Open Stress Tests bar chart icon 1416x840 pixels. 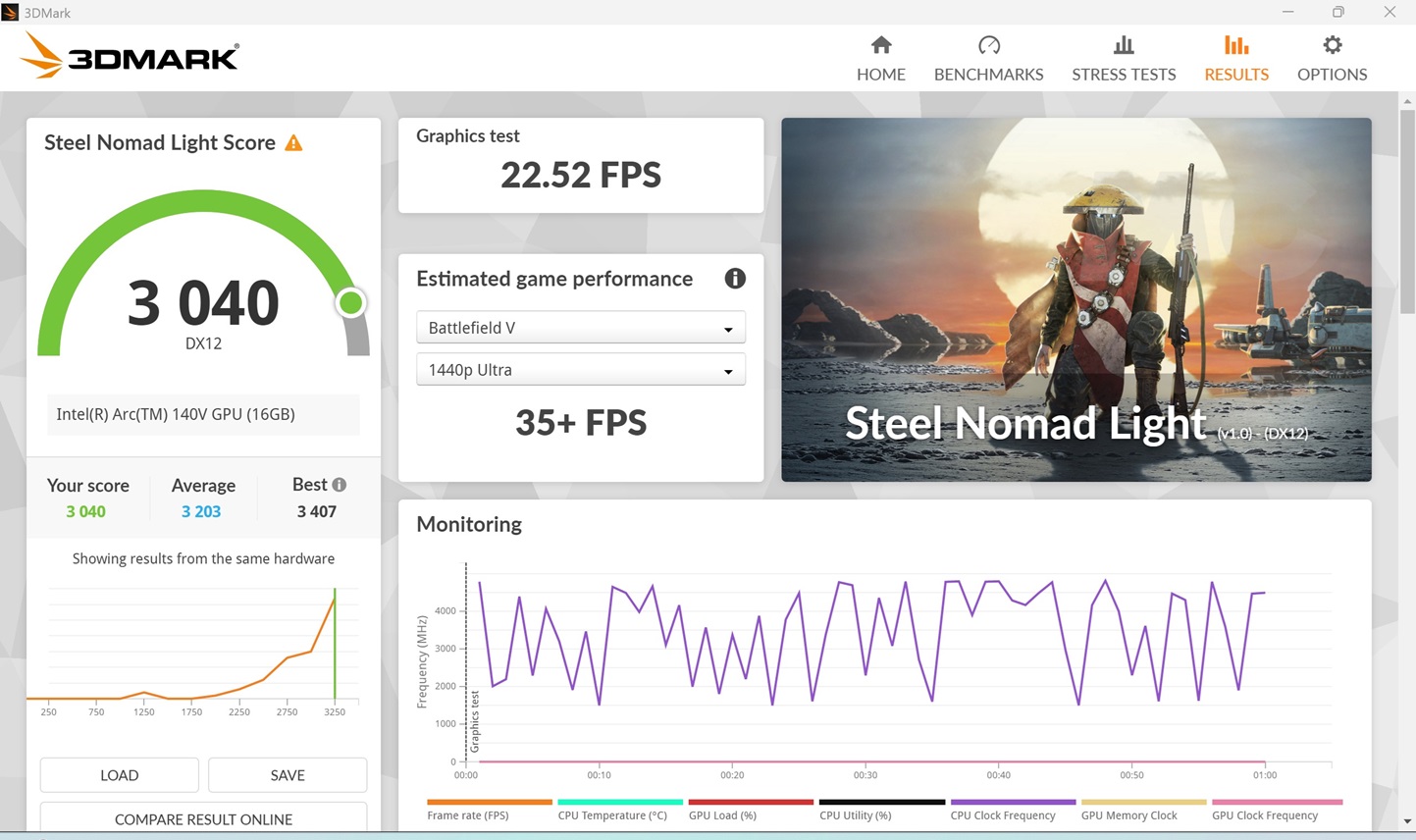pos(1124,45)
